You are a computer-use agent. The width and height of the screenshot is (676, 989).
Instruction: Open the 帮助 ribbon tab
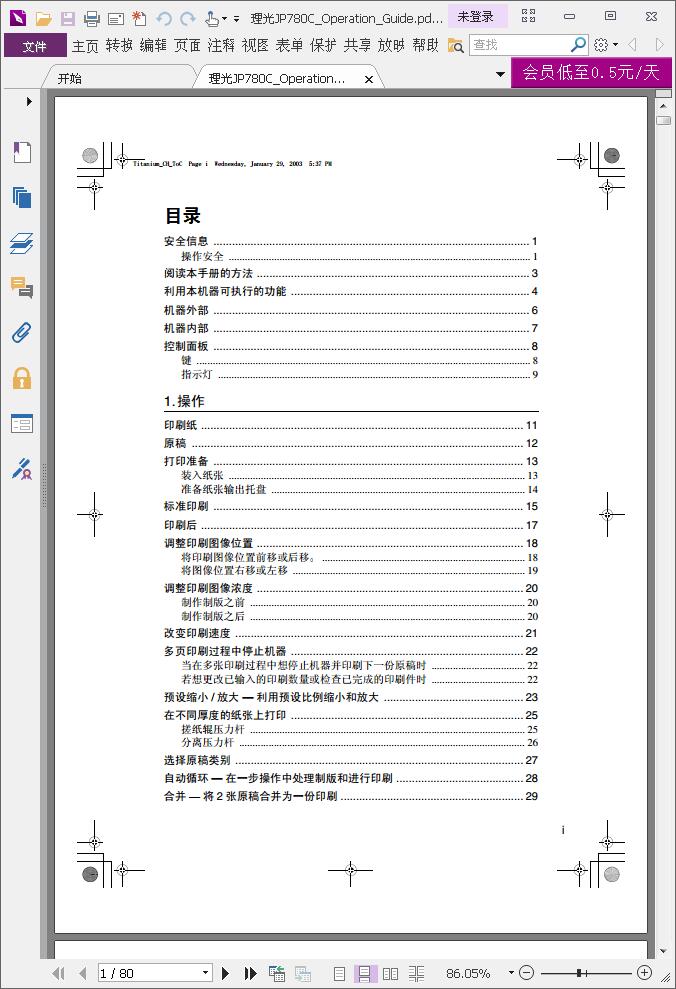[x=425, y=45]
